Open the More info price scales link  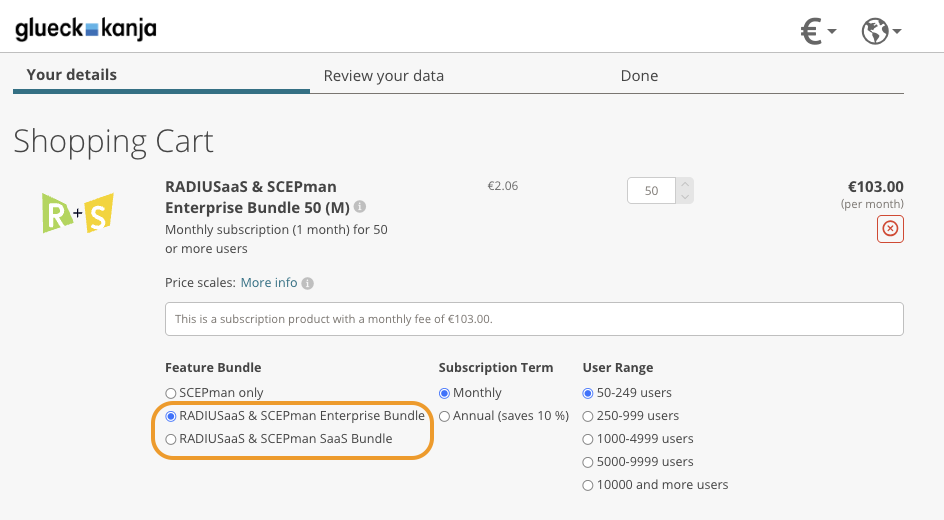coord(268,283)
